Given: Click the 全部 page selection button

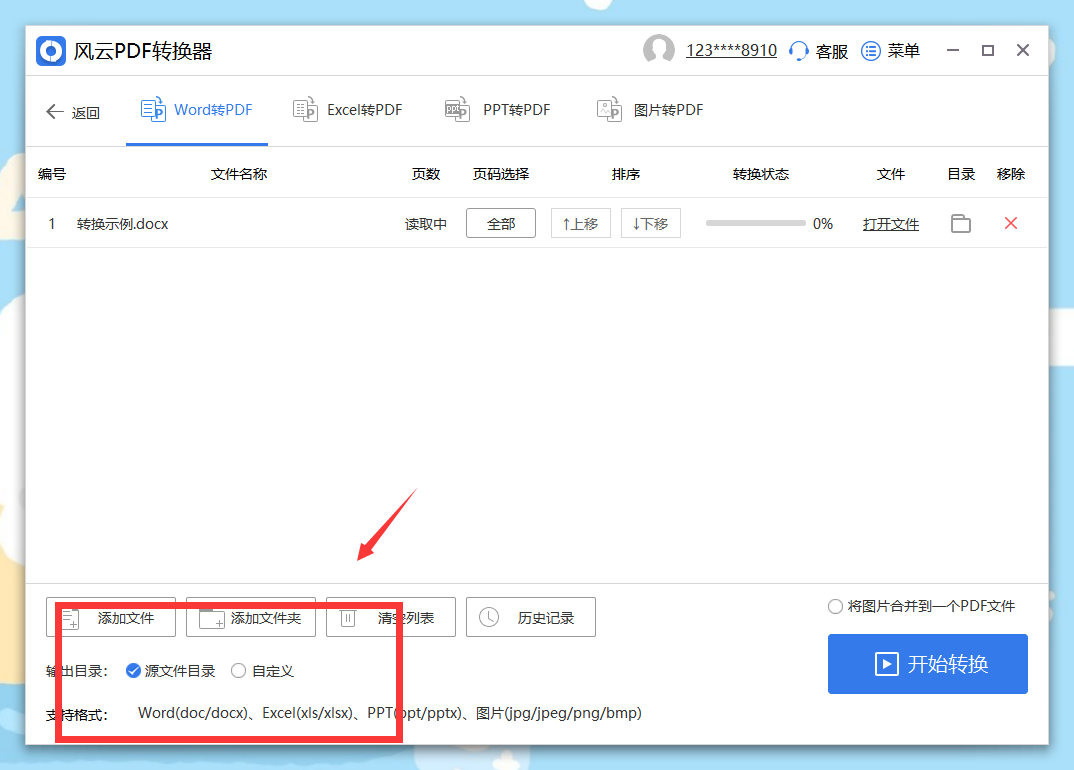Looking at the screenshot, I should 501,223.
